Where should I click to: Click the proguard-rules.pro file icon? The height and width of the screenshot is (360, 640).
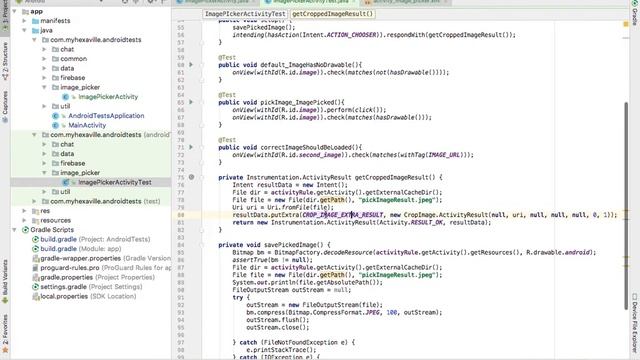pyautogui.click(x=36, y=268)
